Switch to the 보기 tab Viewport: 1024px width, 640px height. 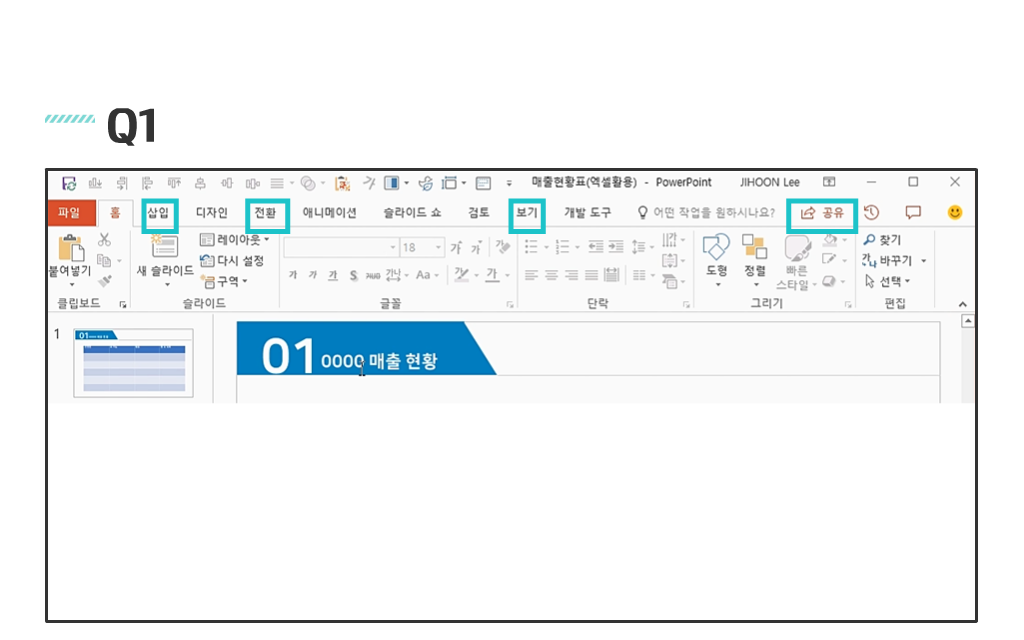pos(526,213)
